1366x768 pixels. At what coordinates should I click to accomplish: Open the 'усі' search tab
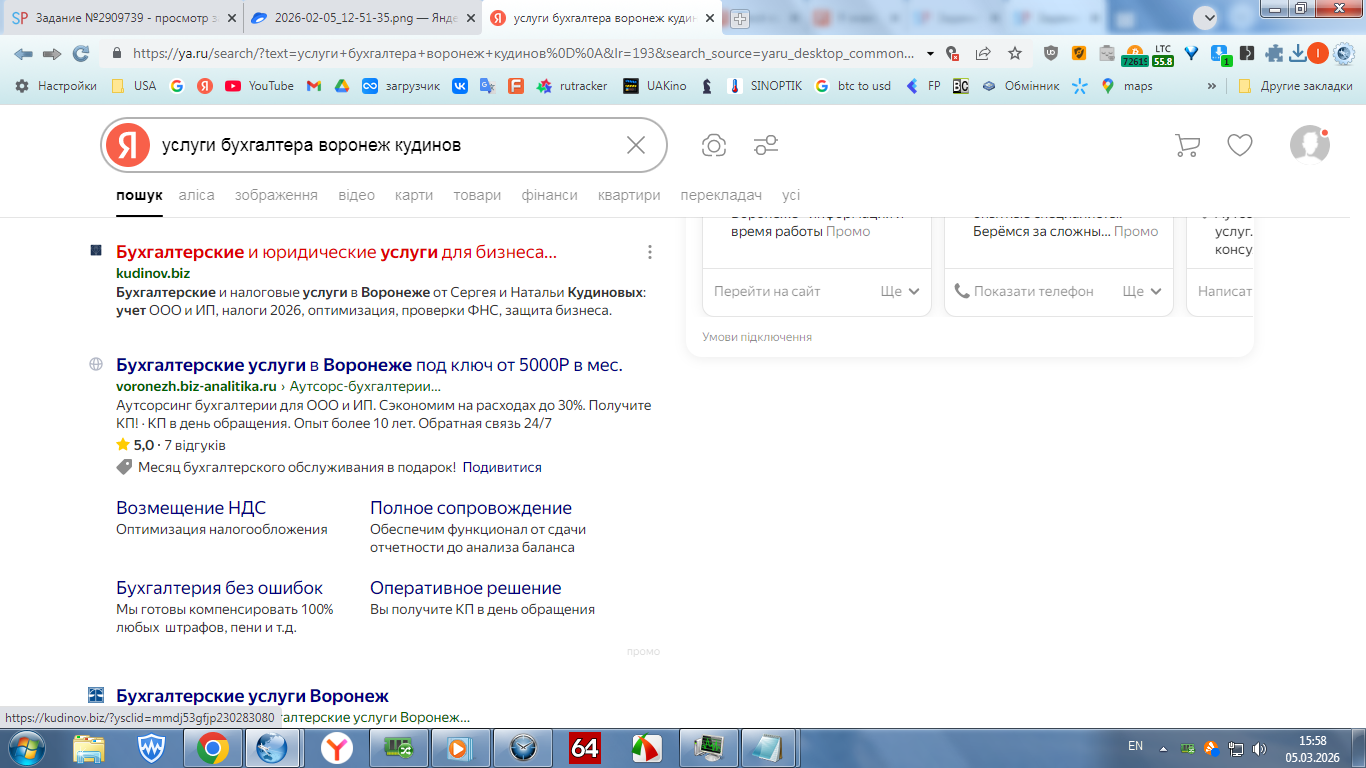791,195
